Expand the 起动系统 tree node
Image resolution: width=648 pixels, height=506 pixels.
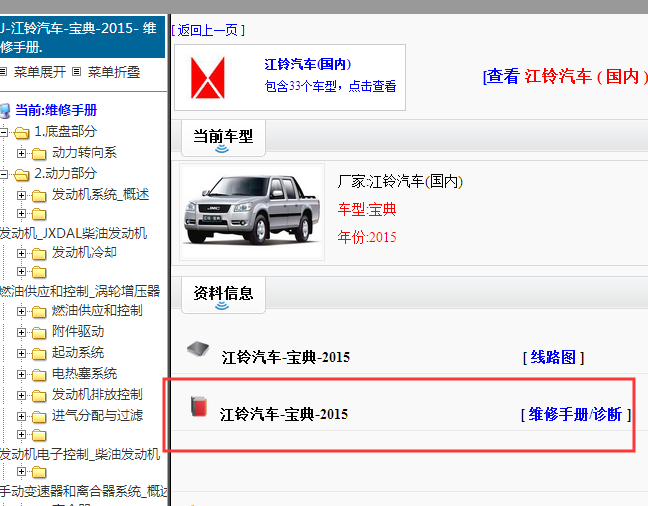(x=21, y=353)
